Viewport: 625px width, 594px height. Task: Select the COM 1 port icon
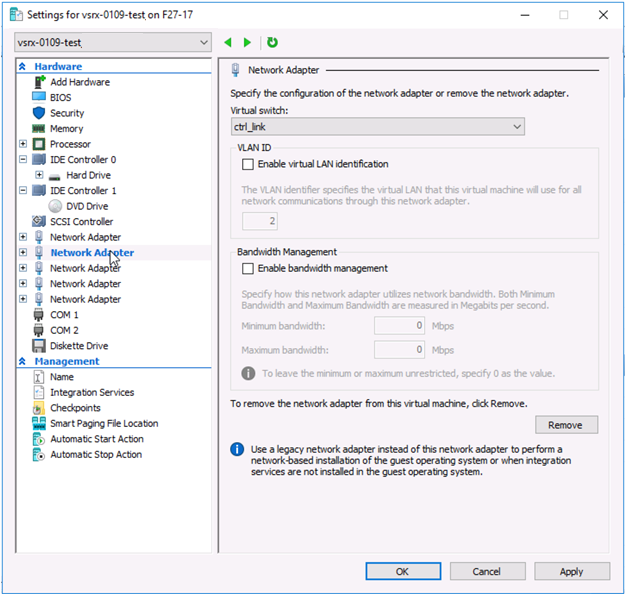coord(38,315)
